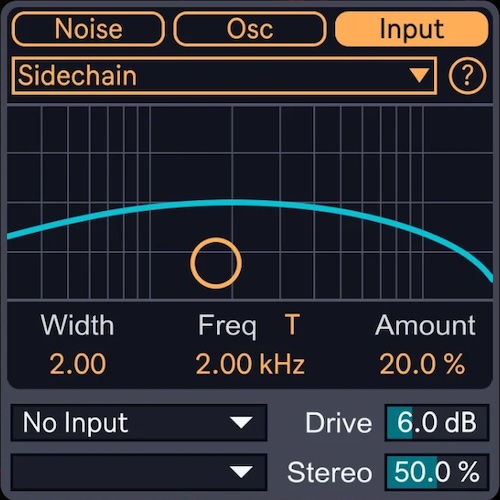Open the question mark help icon
This screenshot has width=500, height=500.
467,76
